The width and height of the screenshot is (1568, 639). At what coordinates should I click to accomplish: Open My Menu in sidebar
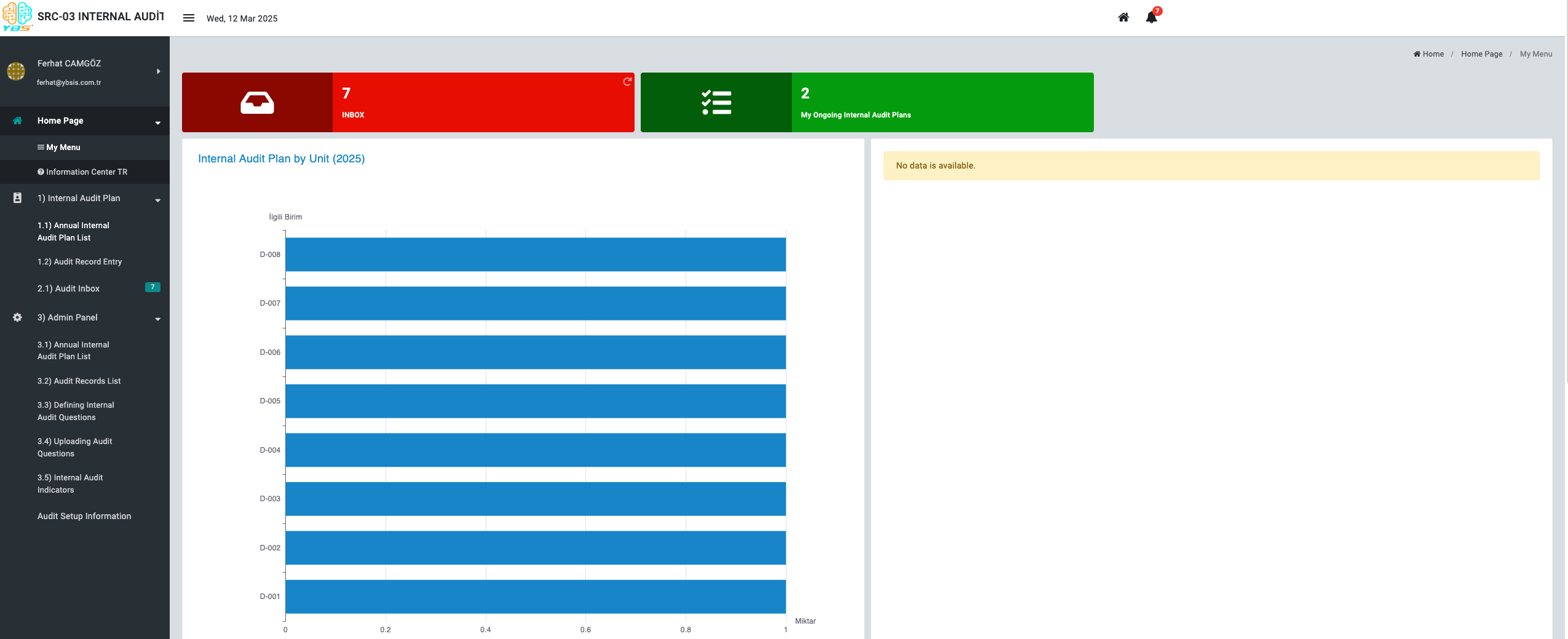(63, 148)
